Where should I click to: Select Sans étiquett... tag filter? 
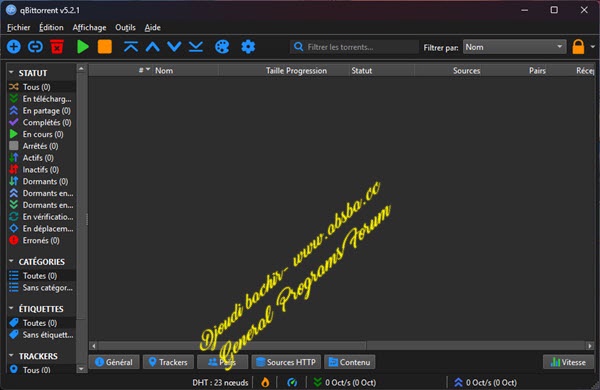41,335
